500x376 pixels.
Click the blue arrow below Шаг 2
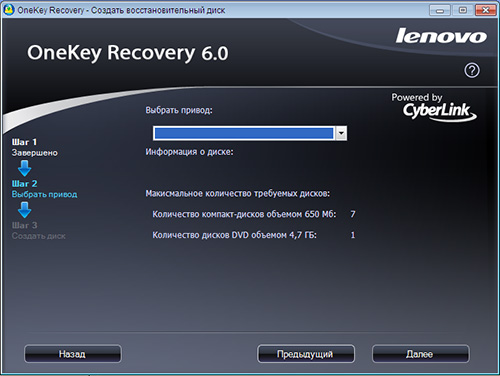click(x=25, y=210)
